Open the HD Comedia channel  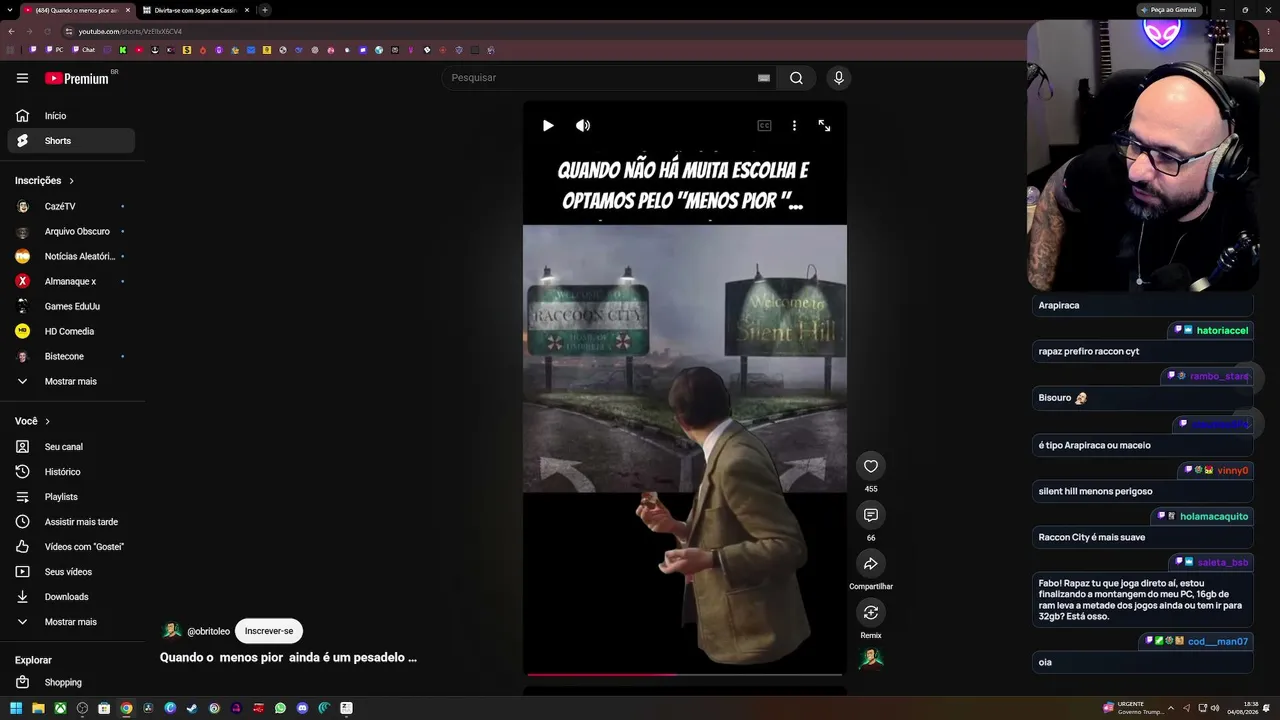click(x=71, y=331)
